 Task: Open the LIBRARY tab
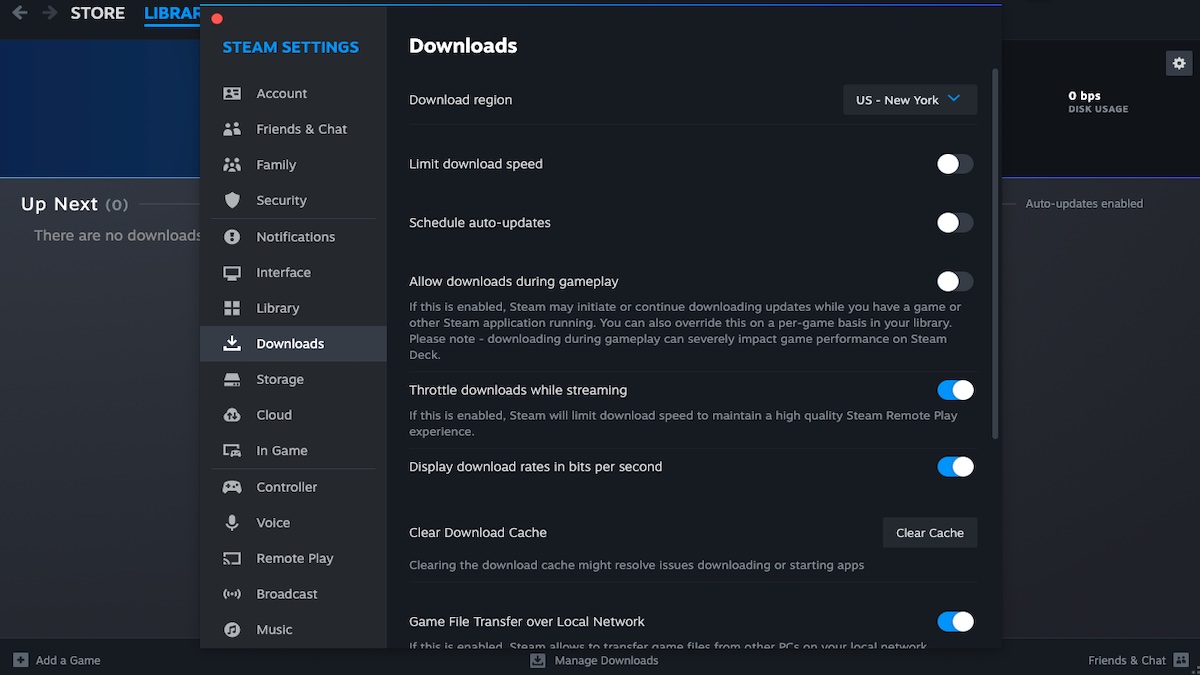(x=170, y=13)
